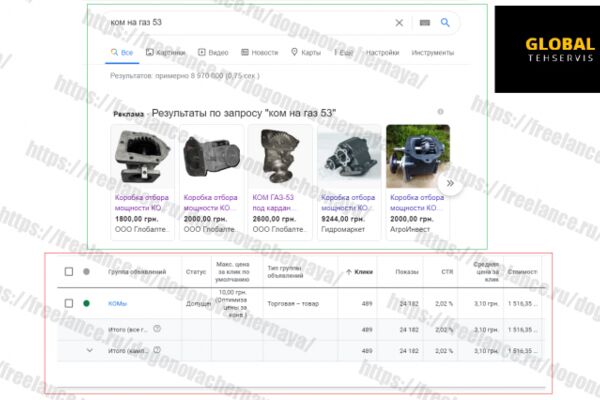600x400 pixels.
Task: Open the on-screen keyboard icon
Action: [x=425, y=23]
